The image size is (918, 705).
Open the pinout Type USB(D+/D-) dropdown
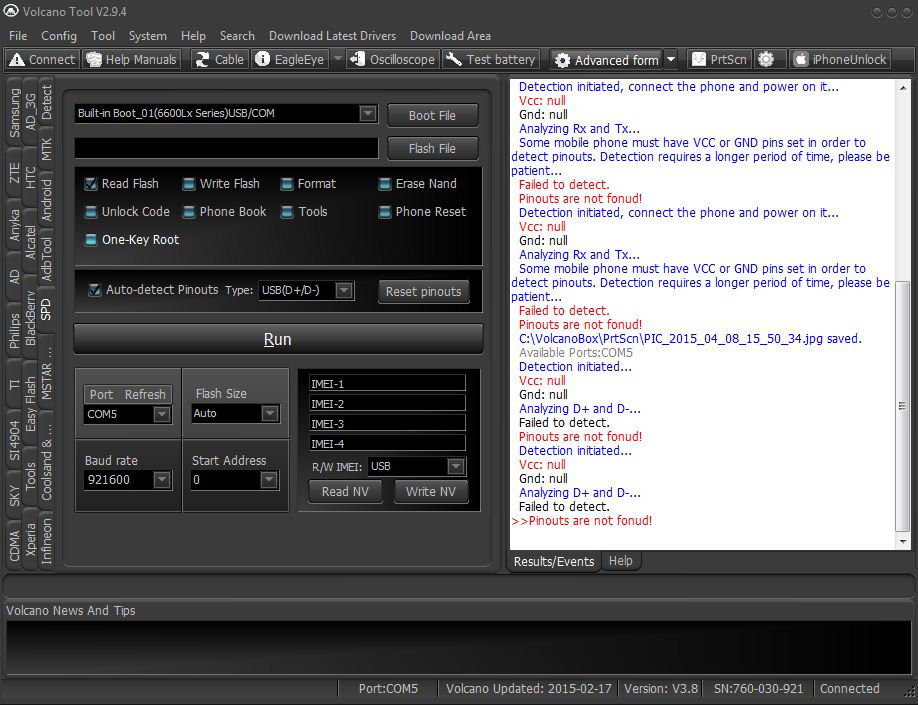pos(344,290)
